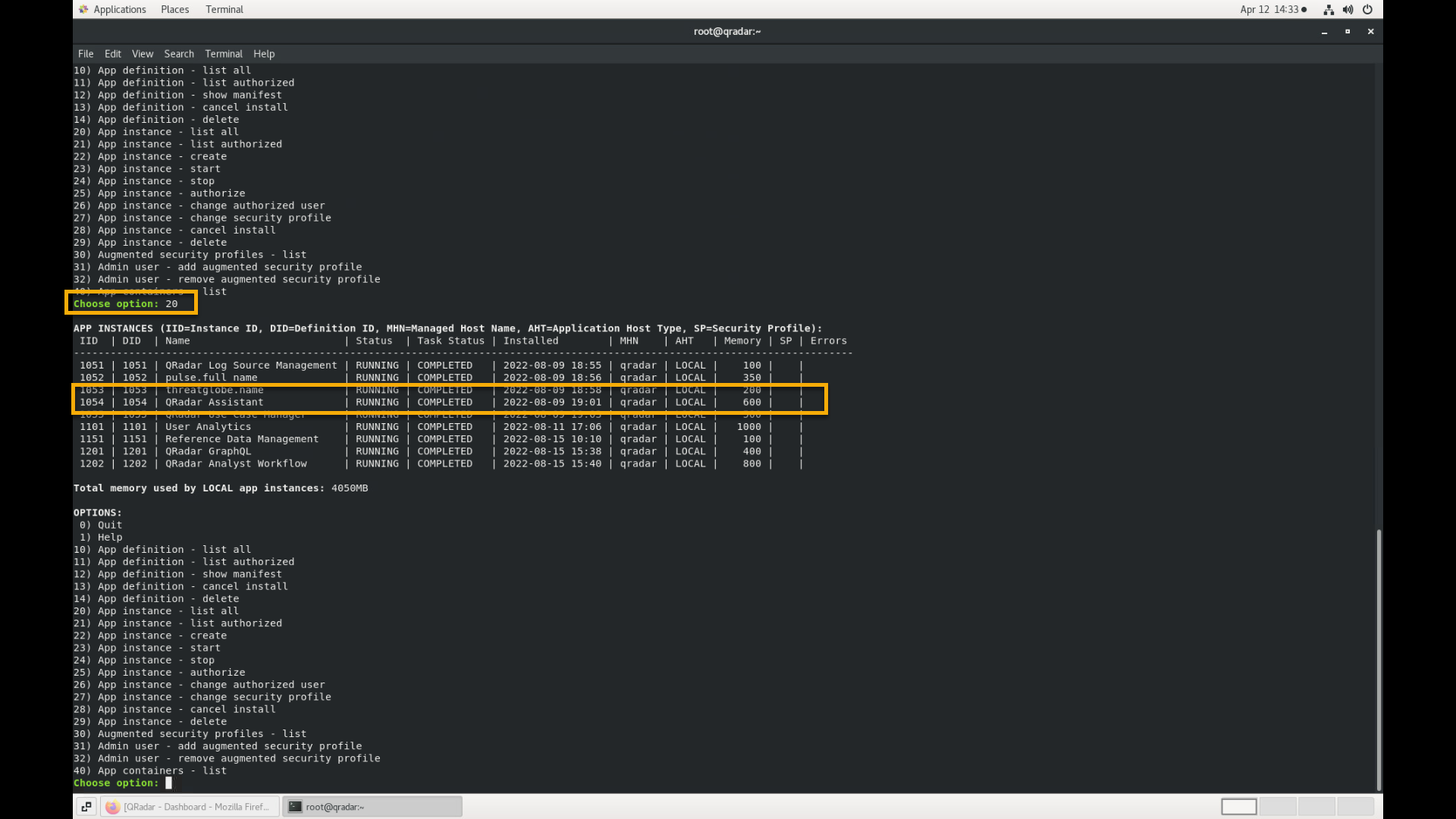Switch to QRadar Dashboard Firefox window

click(190, 807)
